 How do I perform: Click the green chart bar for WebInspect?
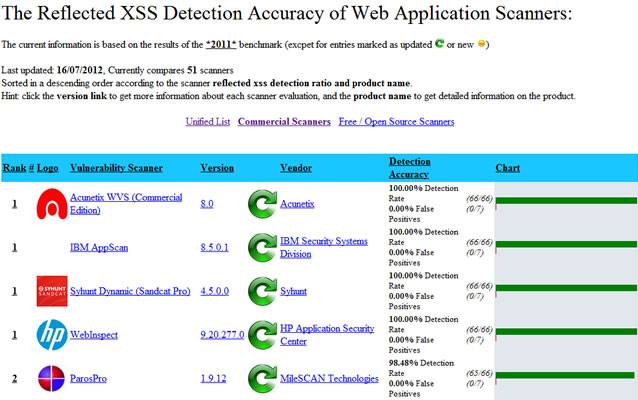coord(566,332)
